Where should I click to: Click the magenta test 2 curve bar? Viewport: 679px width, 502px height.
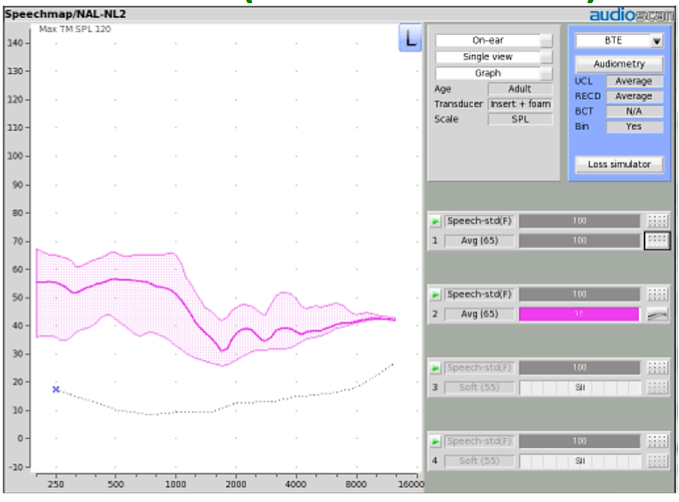coord(579,314)
